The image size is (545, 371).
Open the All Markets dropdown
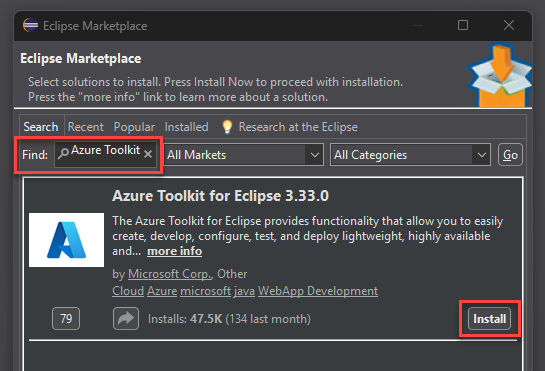point(244,155)
